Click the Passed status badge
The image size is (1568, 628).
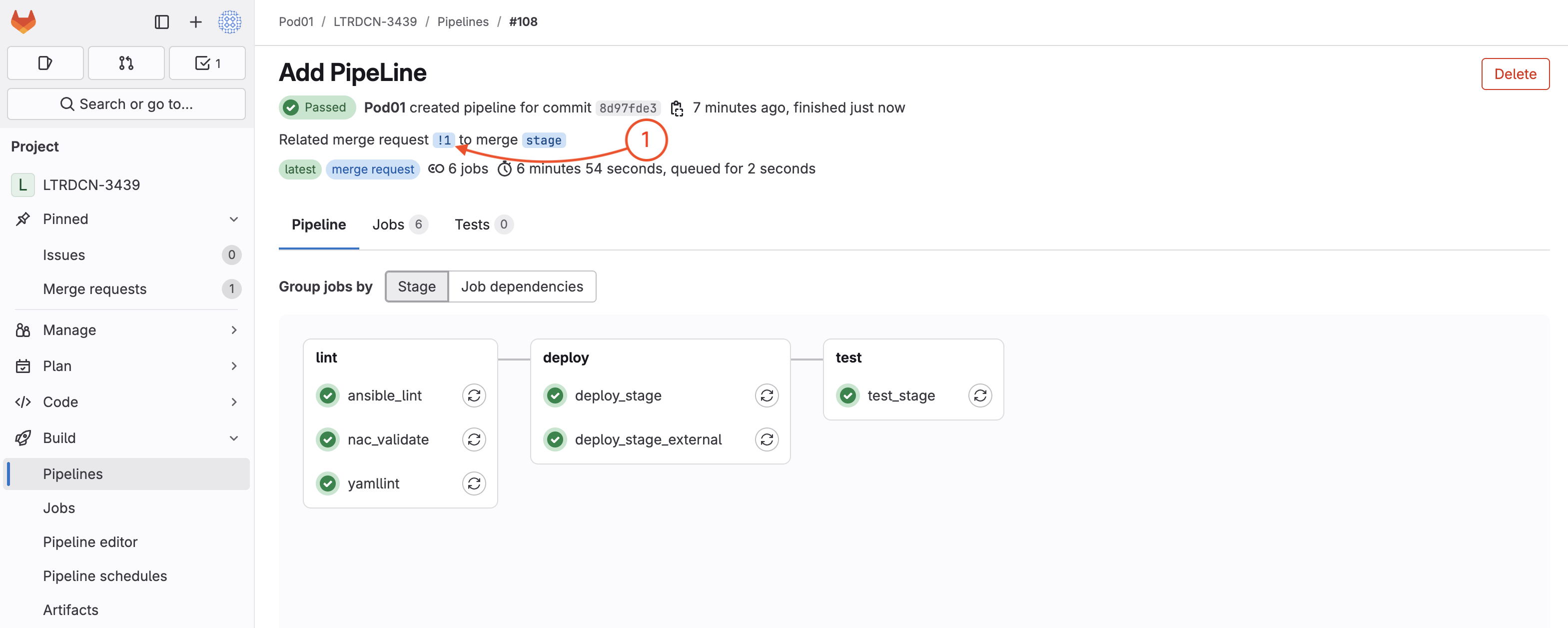pos(317,107)
